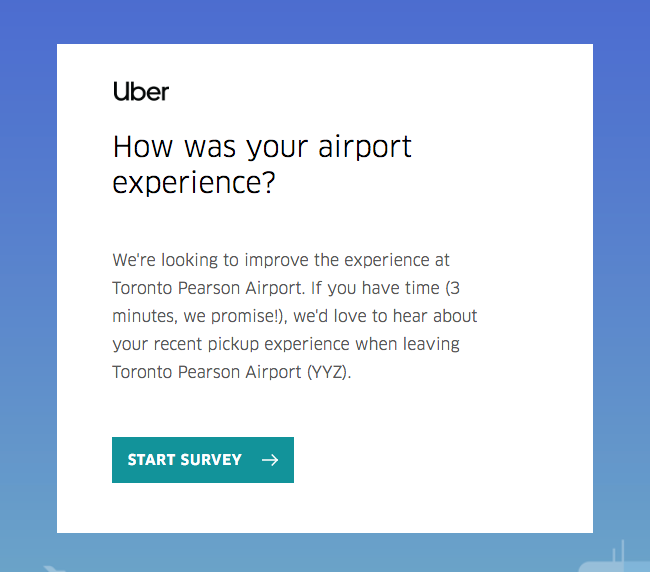Click the "minutes, we promise!)" text

pos(199,316)
